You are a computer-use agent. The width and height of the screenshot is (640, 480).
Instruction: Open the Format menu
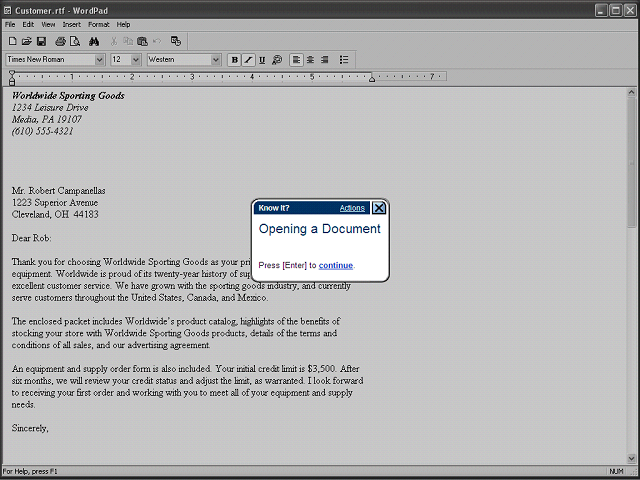click(99, 24)
